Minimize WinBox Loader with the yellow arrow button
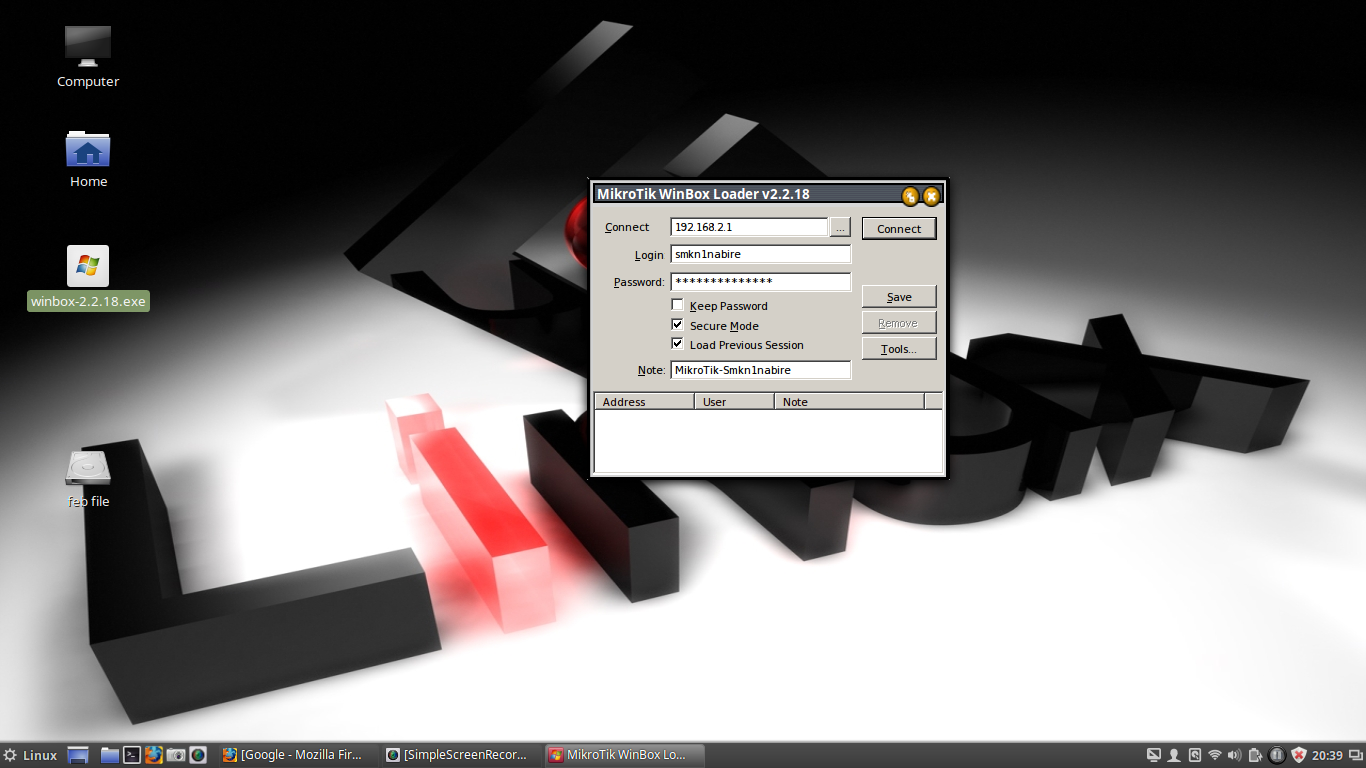This screenshot has height=768, width=1366. point(910,196)
